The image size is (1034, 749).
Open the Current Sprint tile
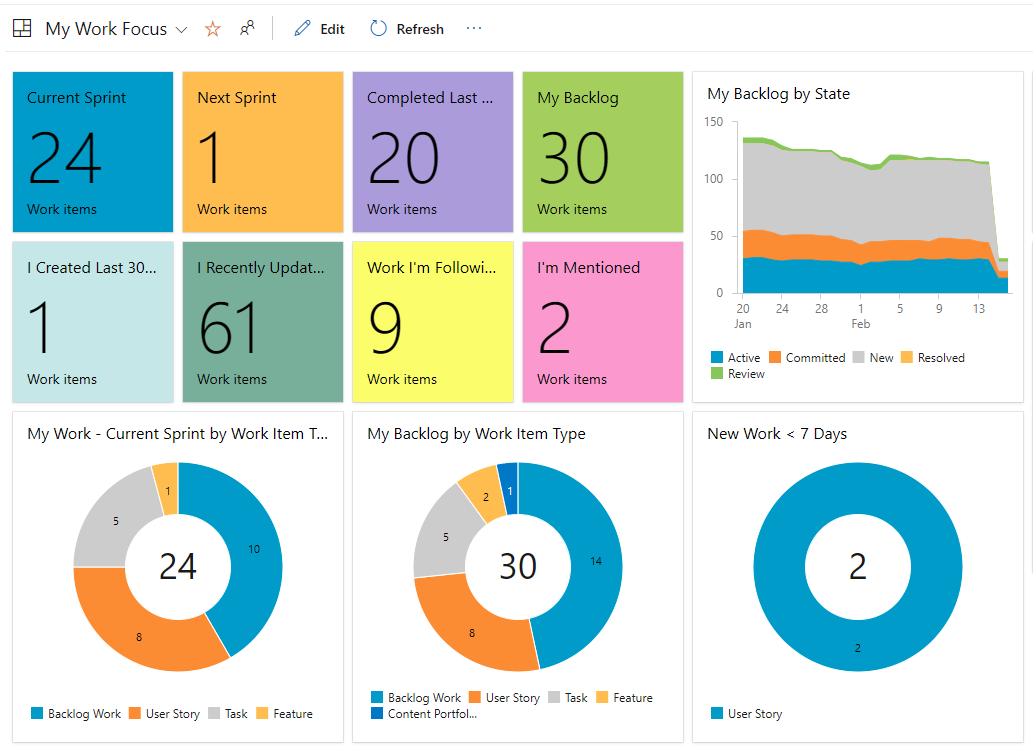tap(92, 151)
